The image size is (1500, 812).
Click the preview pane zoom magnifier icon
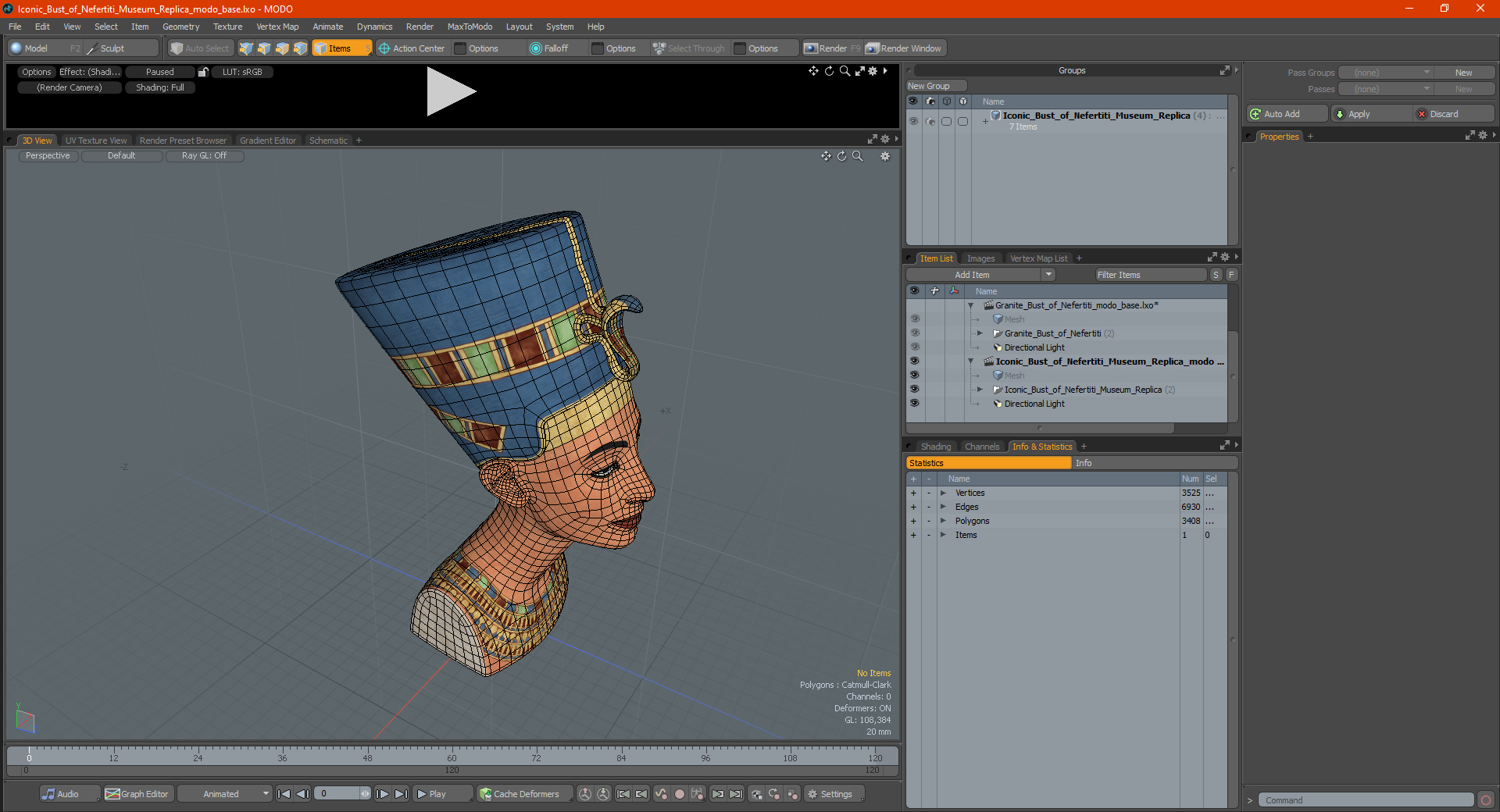(845, 71)
